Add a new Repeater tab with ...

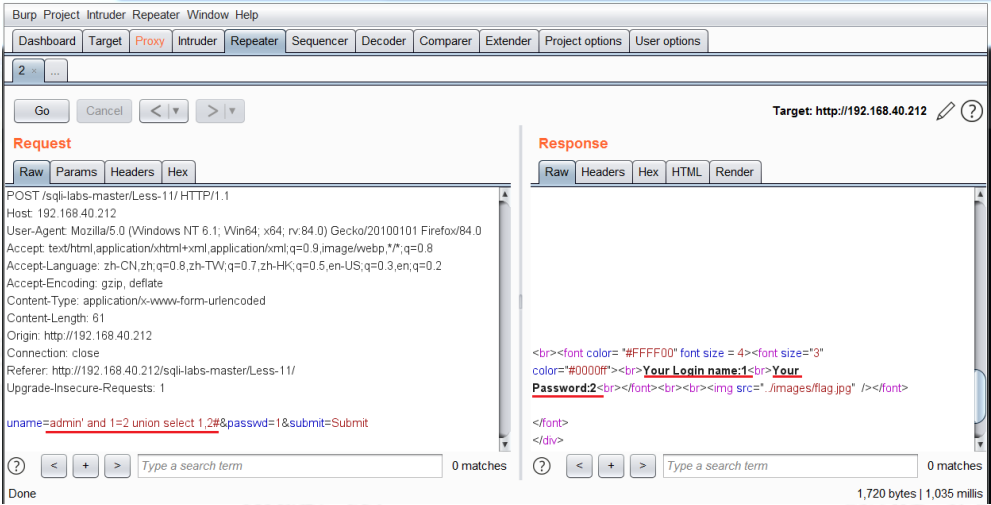(56, 72)
